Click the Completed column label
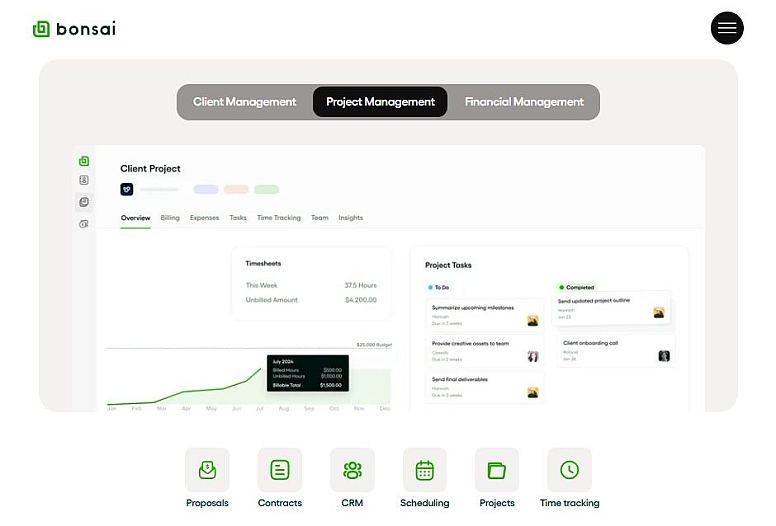Image resolution: width=776 pixels, height=526 pixels. tap(577, 287)
